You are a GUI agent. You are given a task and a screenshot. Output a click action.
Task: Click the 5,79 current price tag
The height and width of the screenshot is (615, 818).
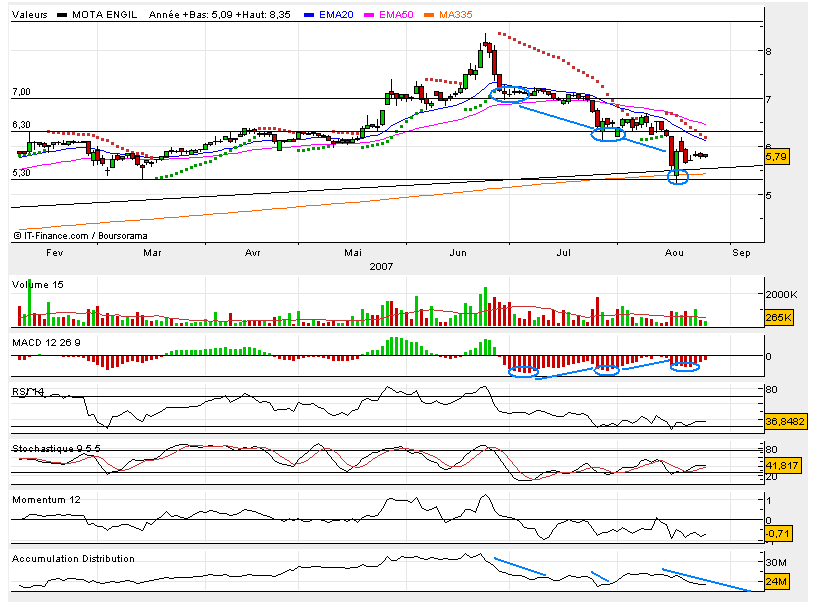coord(777,156)
